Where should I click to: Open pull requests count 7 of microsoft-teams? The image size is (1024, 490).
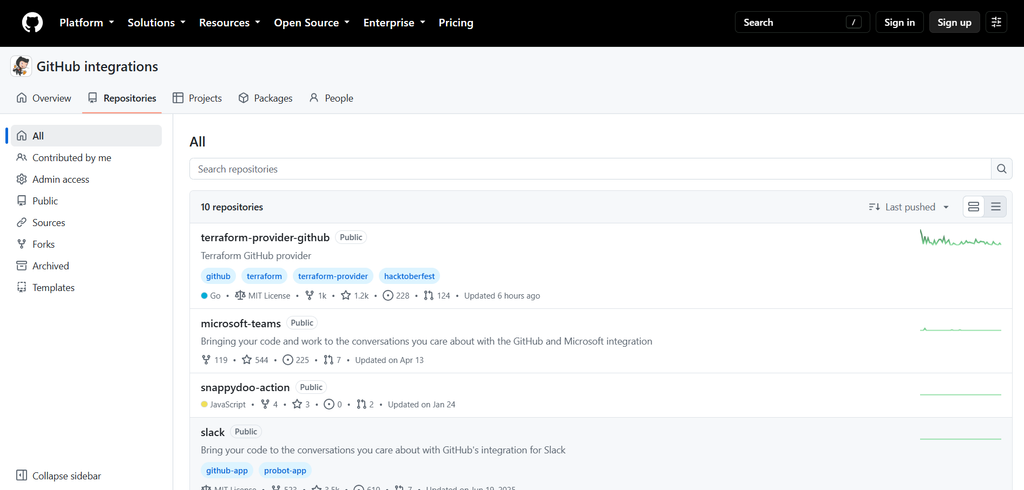[332, 360]
